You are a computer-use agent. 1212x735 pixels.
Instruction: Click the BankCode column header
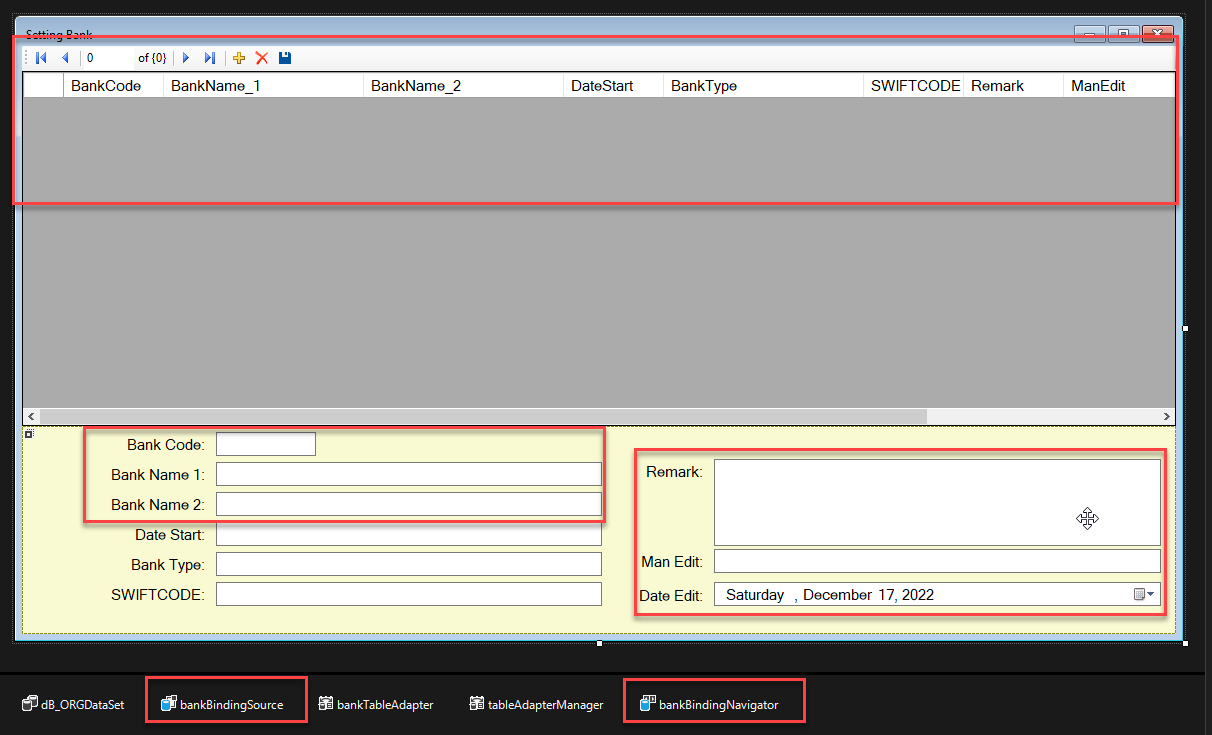point(105,86)
